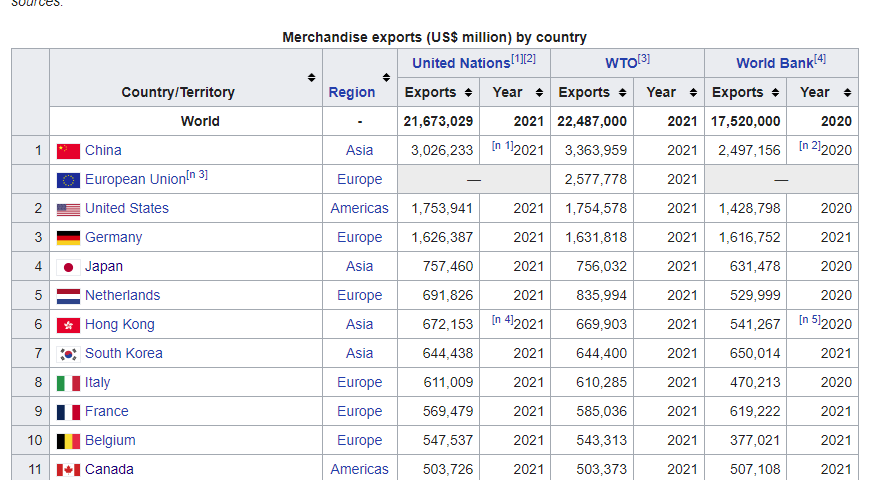884x480 pixels.
Task: Open note [n 5] in Hong Kong row
Action: (x=810, y=319)
